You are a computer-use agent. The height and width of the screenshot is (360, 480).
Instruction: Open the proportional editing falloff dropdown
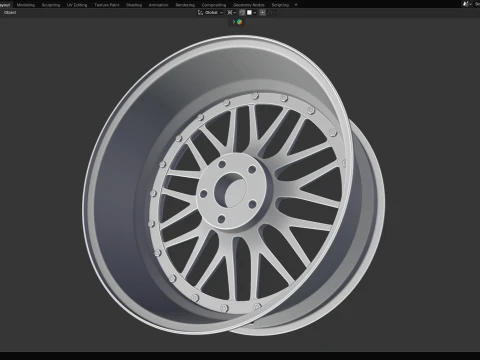(x=272, y=13)
